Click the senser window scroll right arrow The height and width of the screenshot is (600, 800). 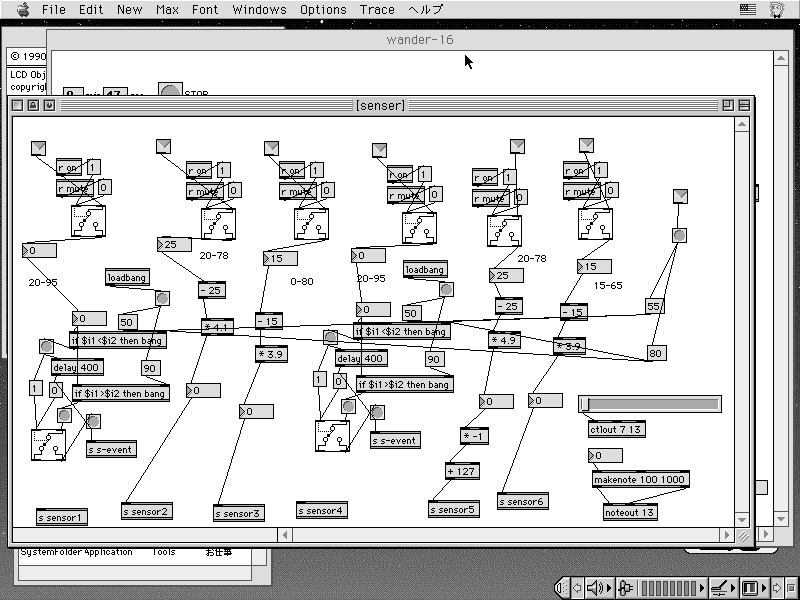click(x=726, y=535)
